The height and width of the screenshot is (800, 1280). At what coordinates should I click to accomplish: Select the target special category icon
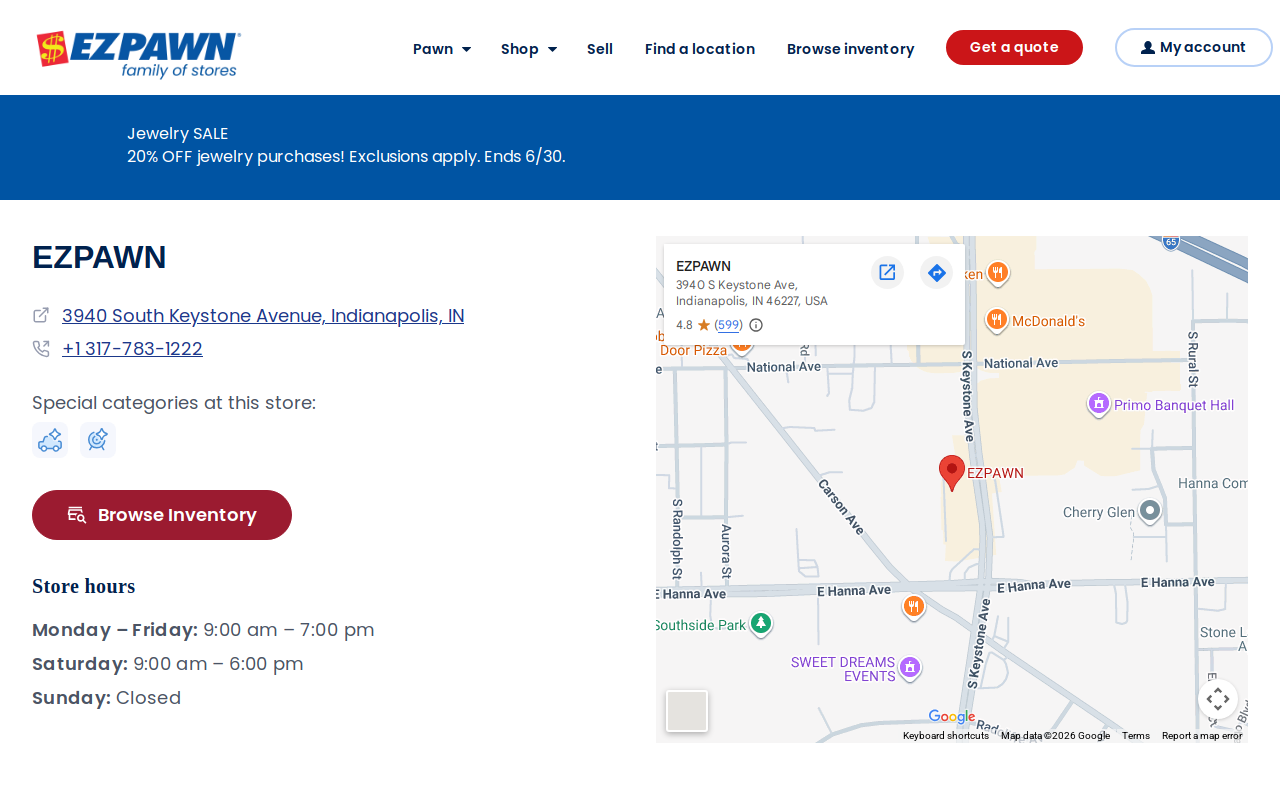click(x=98, y=440)
